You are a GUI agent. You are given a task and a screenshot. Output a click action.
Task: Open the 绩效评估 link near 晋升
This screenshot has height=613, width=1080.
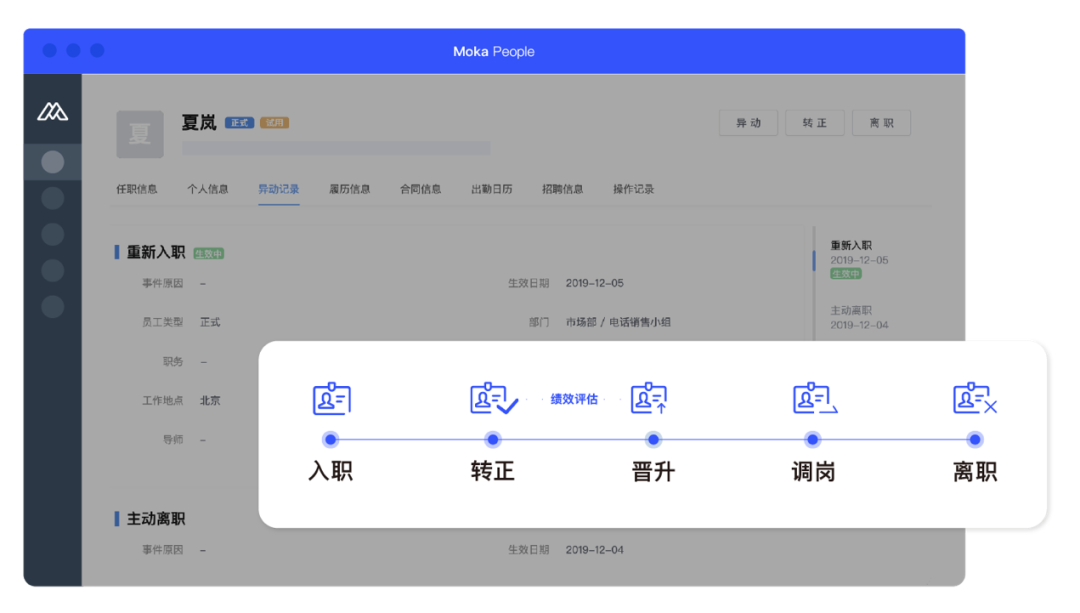click(573, 397)
